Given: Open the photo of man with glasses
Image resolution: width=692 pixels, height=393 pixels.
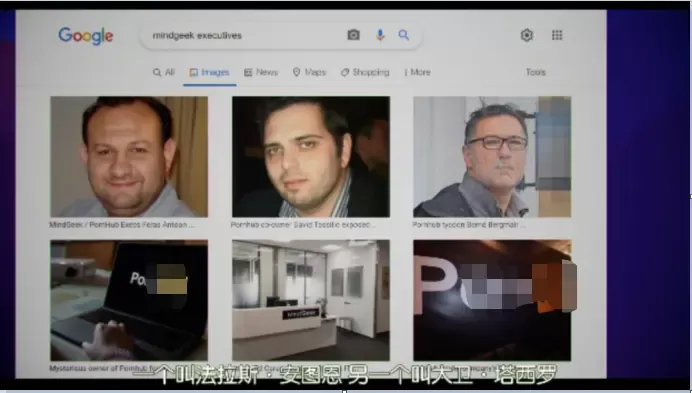Looking at the screenshot, I should 492,157.
